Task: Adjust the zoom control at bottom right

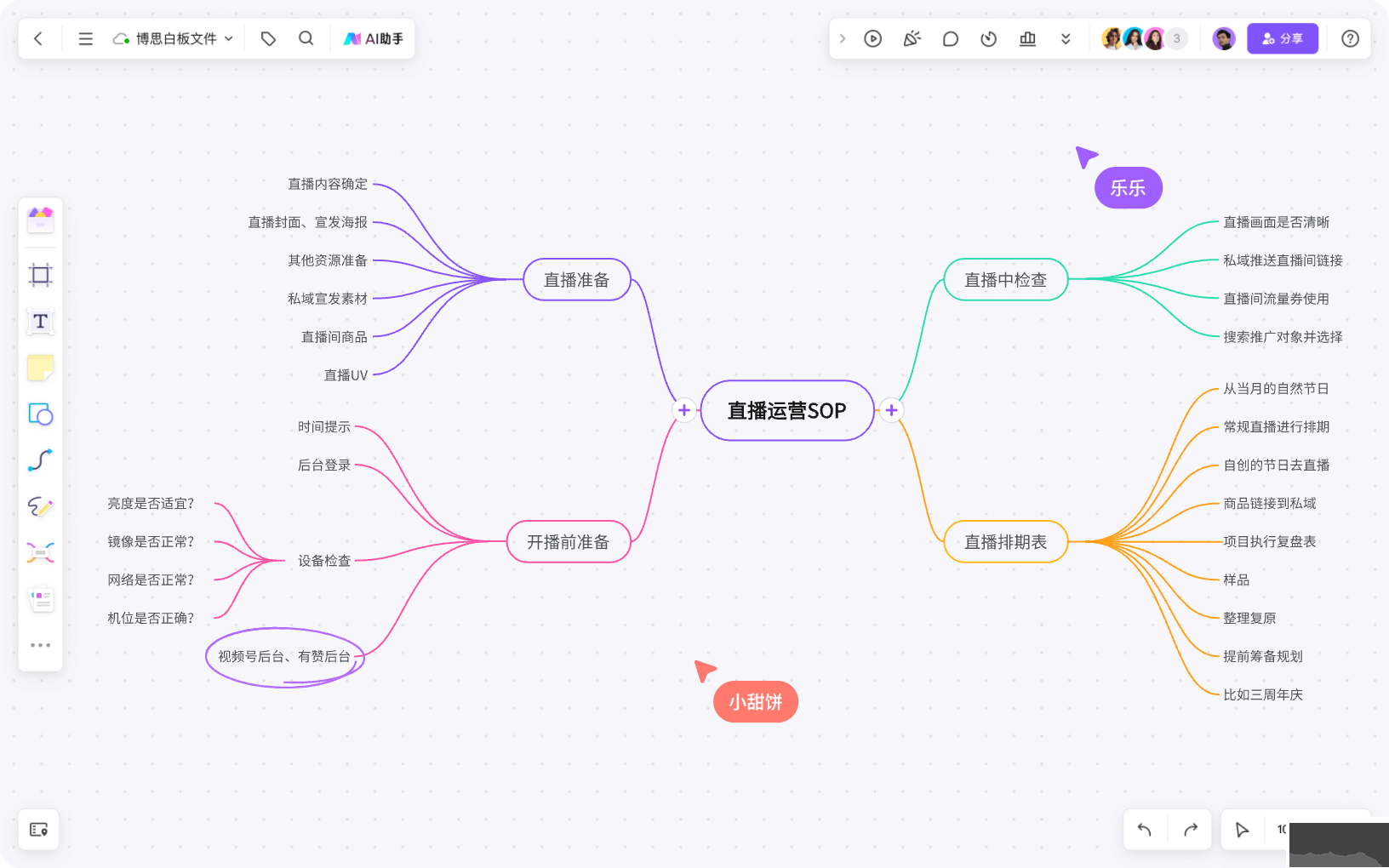Action: pos(1282,829)
